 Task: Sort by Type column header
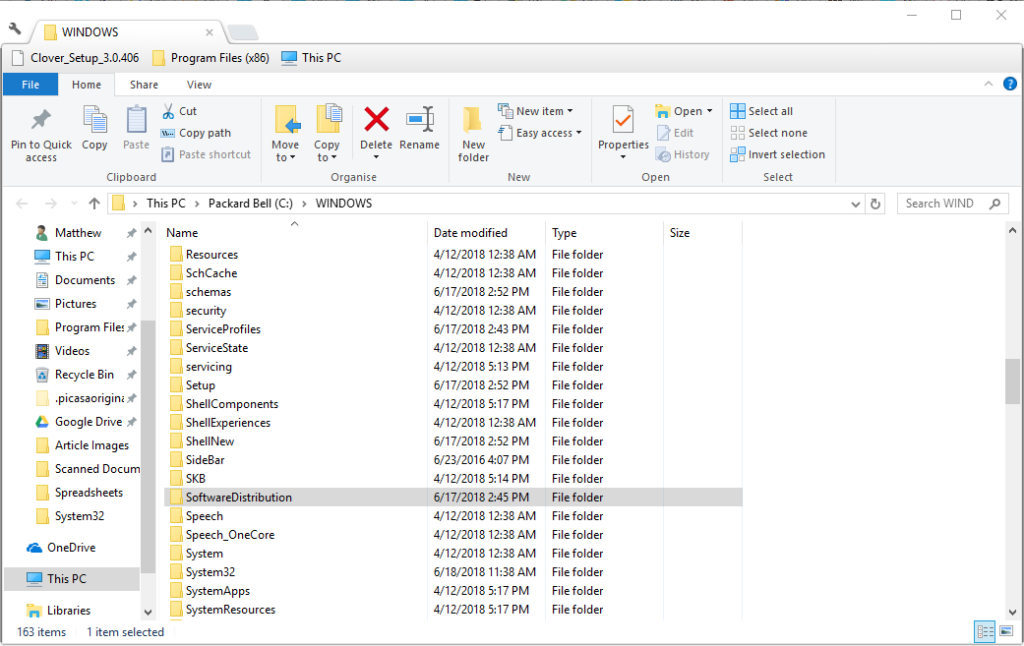coord(604,233)
